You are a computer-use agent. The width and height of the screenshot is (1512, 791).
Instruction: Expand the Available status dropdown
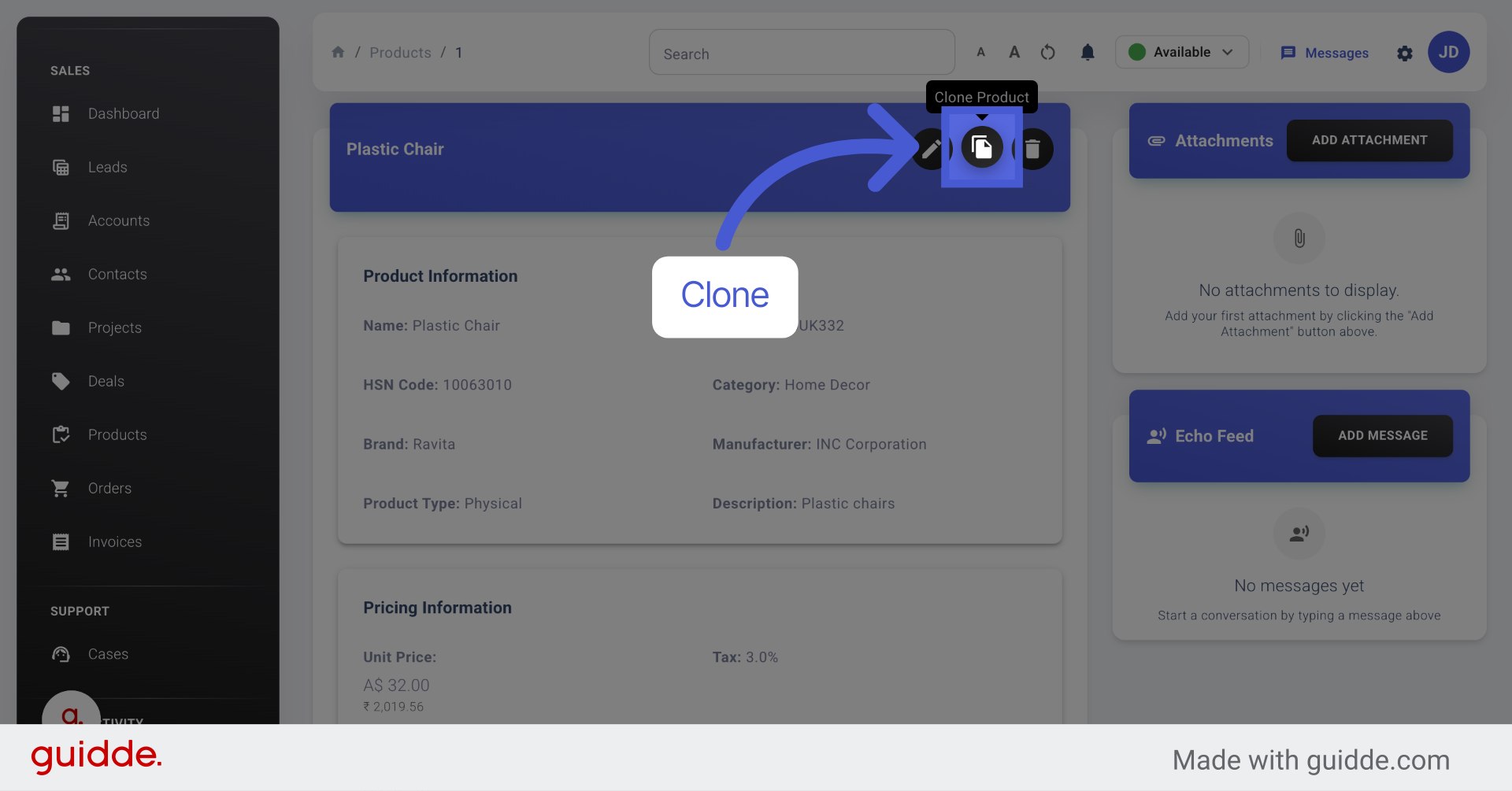1227,52
